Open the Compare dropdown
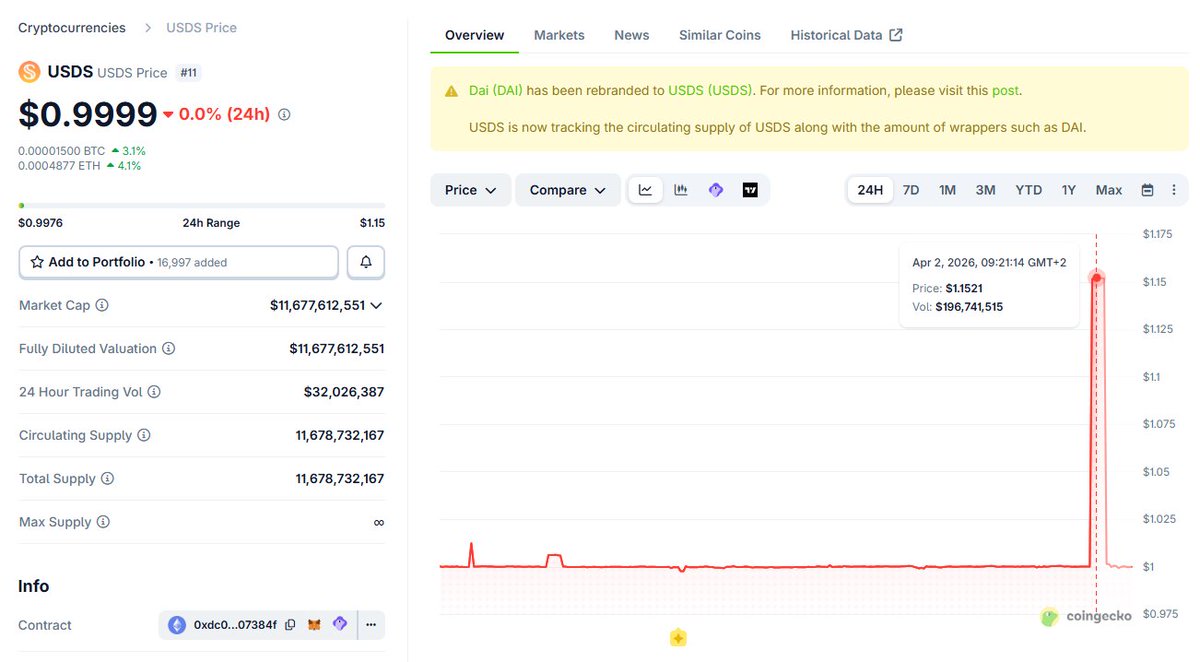Screen dimensions: 1200x662 point(568,190)
